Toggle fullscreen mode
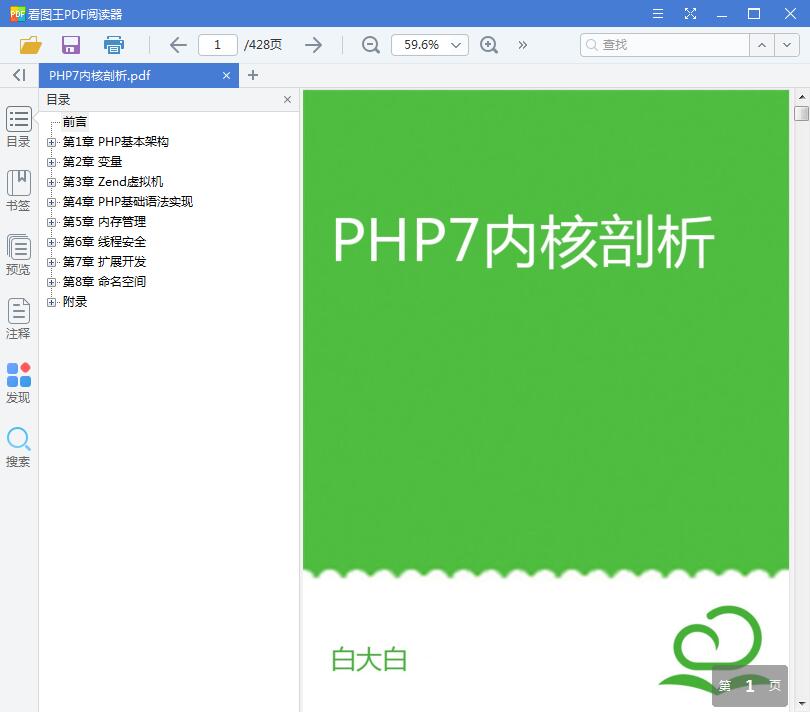The width and height of the screenshot is (810, 712). point(690,14)
